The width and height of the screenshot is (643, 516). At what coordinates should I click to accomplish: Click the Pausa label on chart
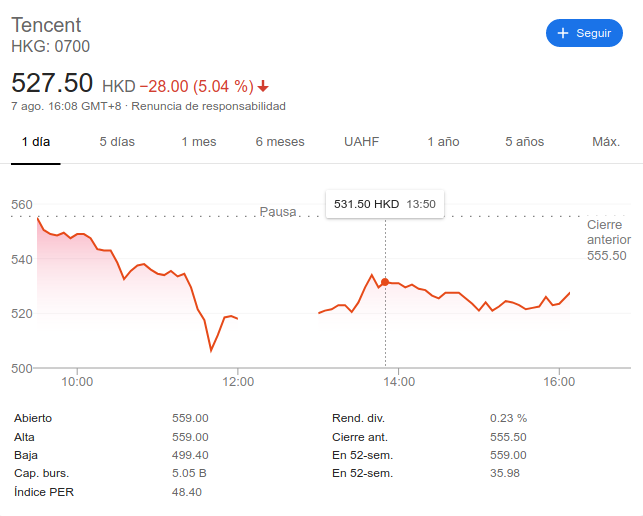click(278, 212)
